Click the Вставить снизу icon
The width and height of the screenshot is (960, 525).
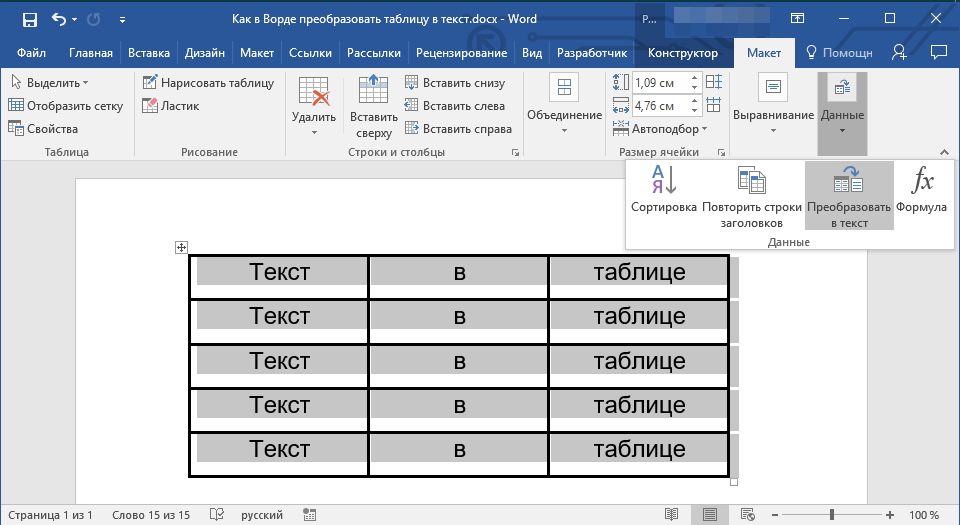coord(412,83)
